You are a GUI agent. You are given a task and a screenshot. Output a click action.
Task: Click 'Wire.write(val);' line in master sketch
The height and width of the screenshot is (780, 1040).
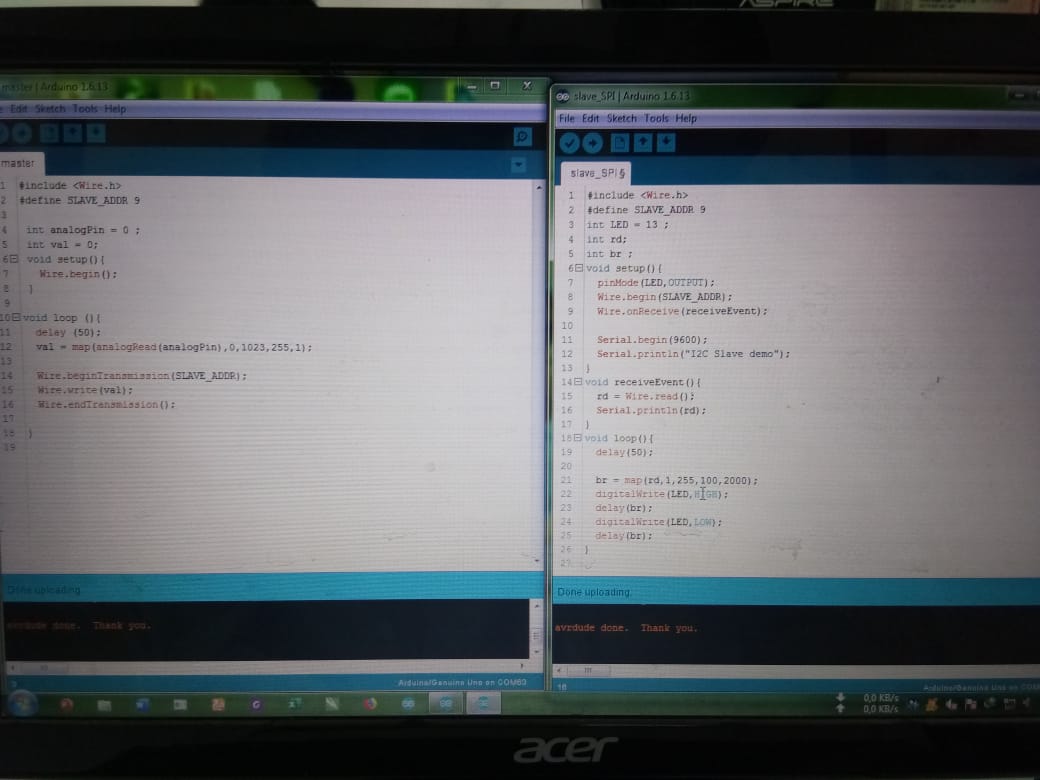[x=84, y=391]
